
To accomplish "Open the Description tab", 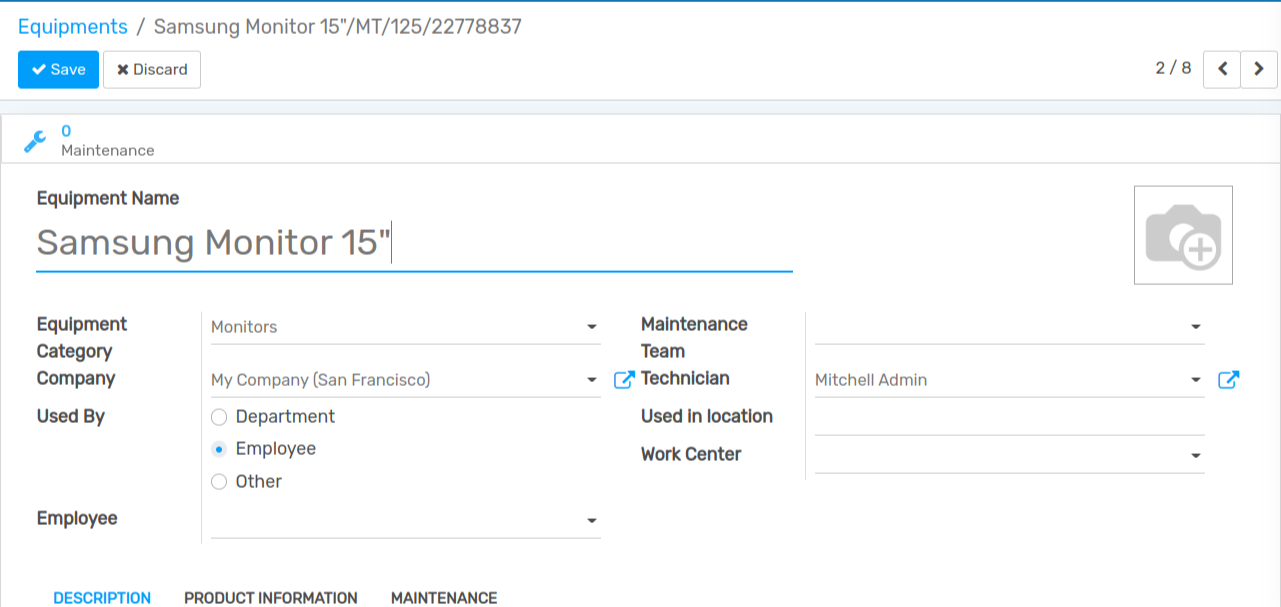I will coord(102,598).
